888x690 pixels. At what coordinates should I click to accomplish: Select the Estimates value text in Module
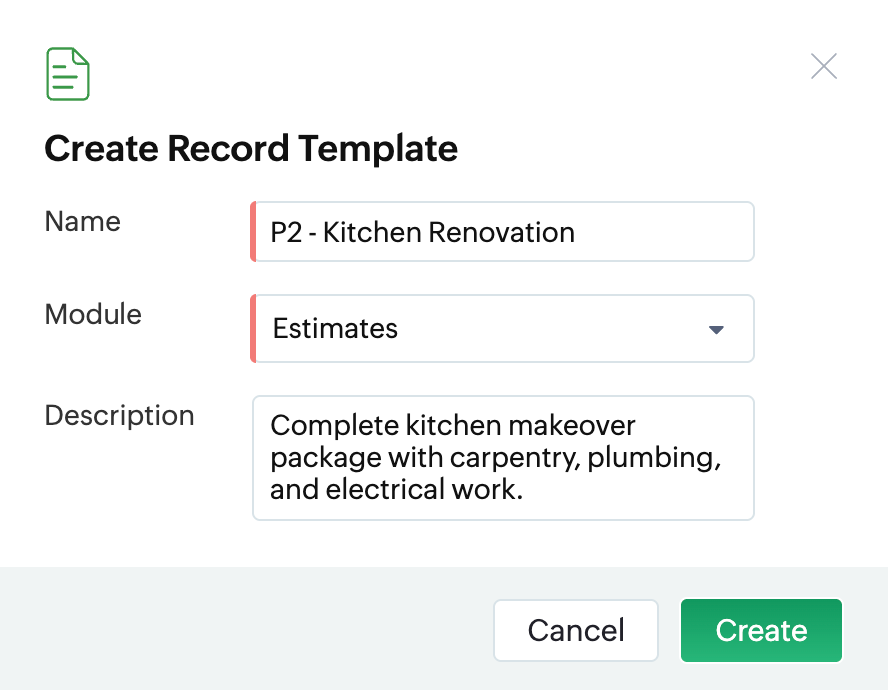pos(335,328)
